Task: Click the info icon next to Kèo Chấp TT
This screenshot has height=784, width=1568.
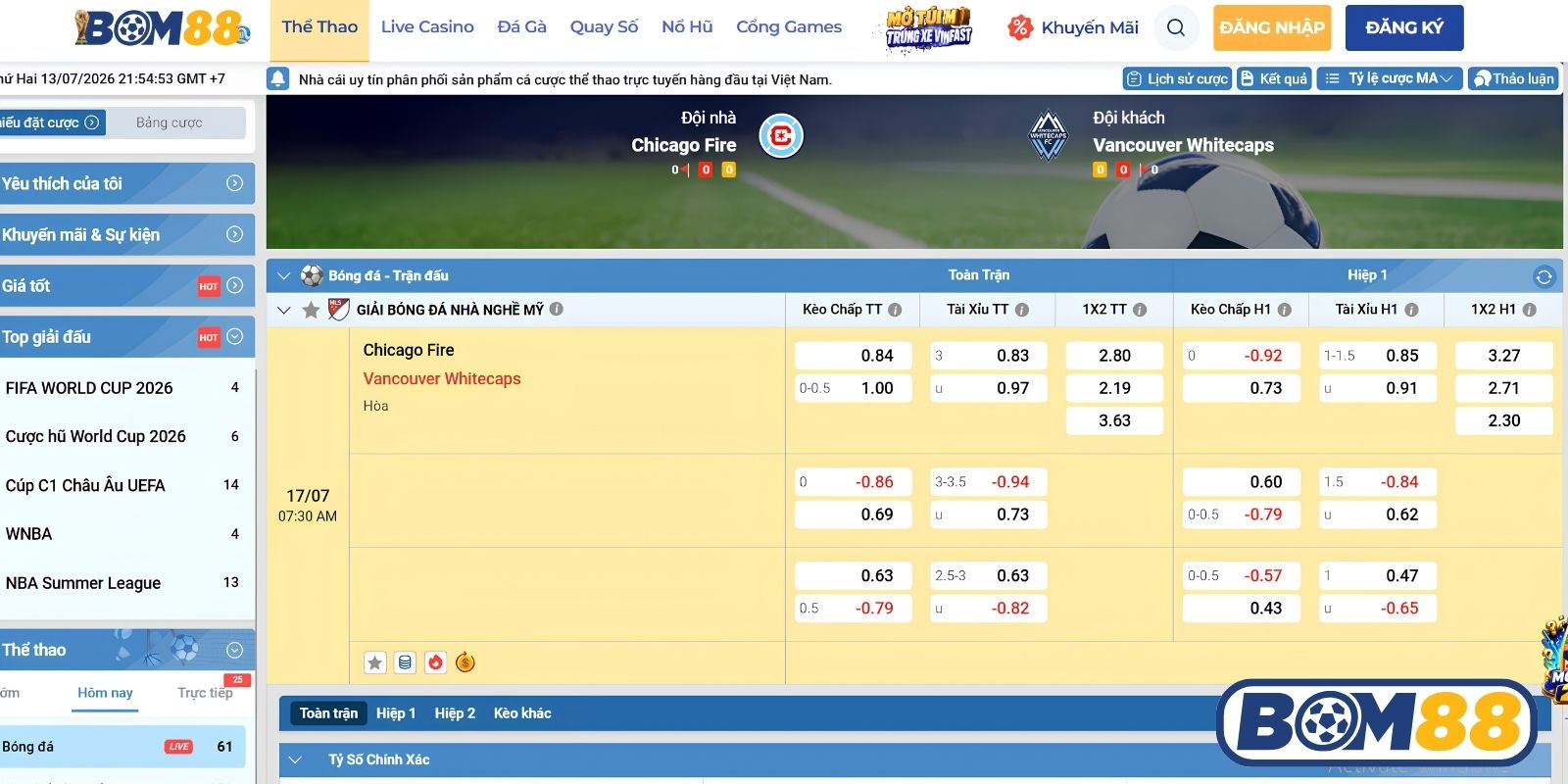Action: coord(895,310)
